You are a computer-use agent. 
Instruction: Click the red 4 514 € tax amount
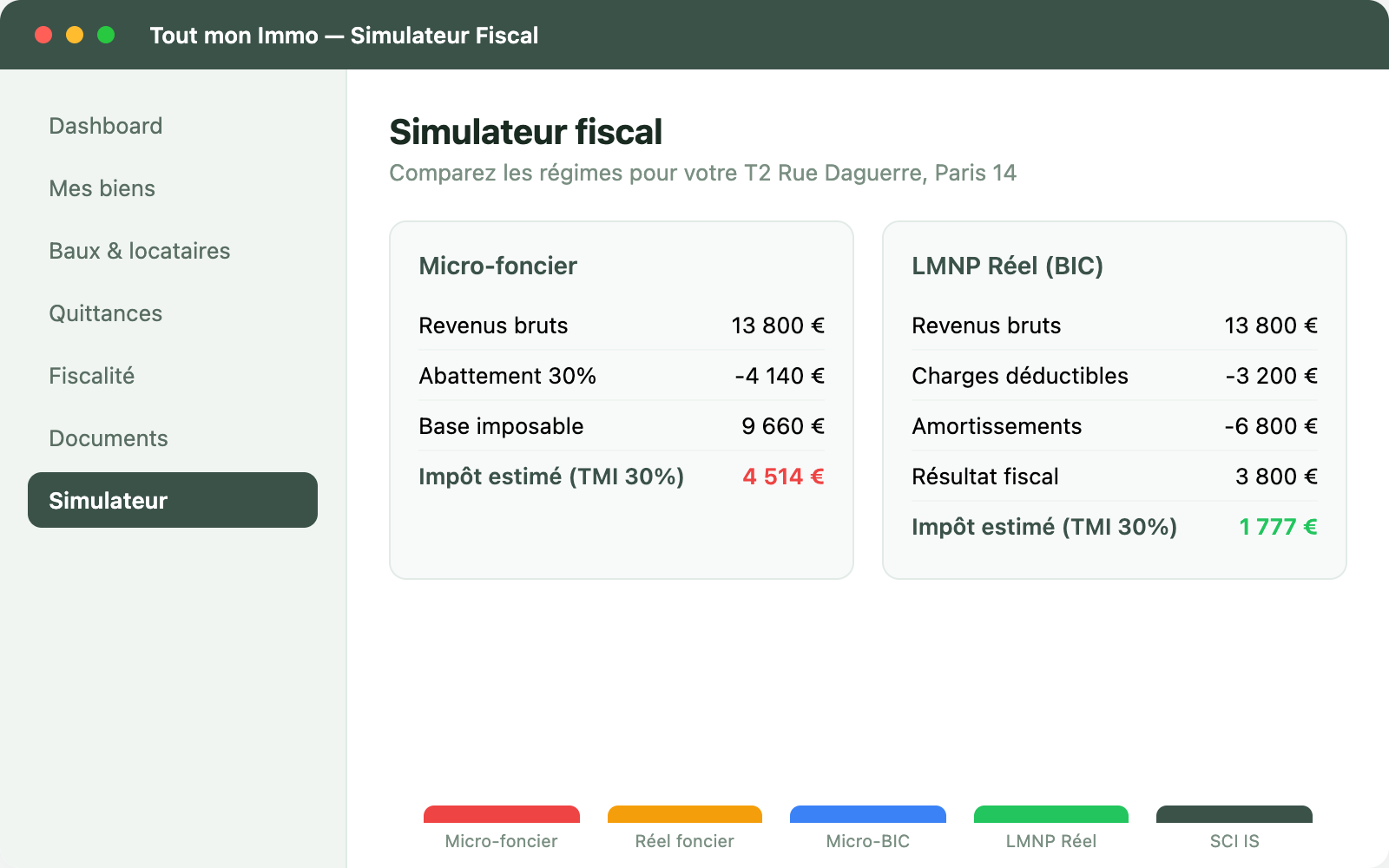(x=783, y=477)
